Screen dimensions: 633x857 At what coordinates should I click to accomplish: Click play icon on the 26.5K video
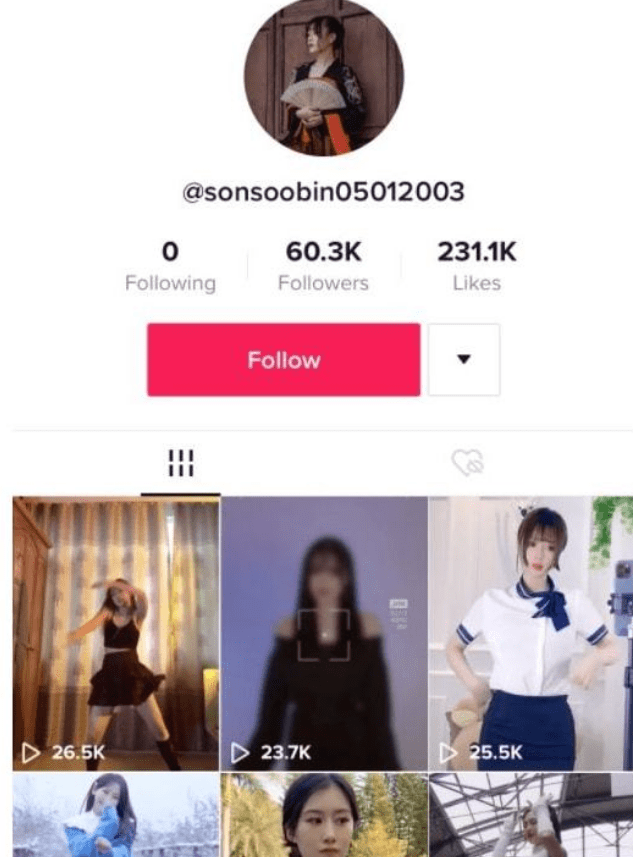coord(31,753)
